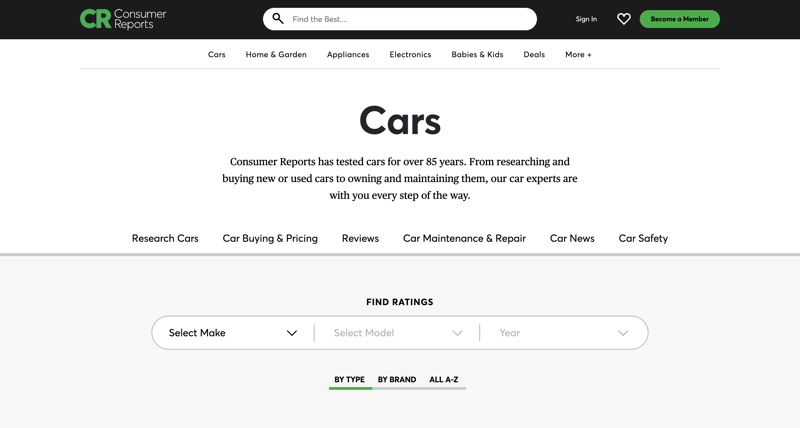Click the Become a Member button
This screenshot has width=800, height=428.
(680, 19)
